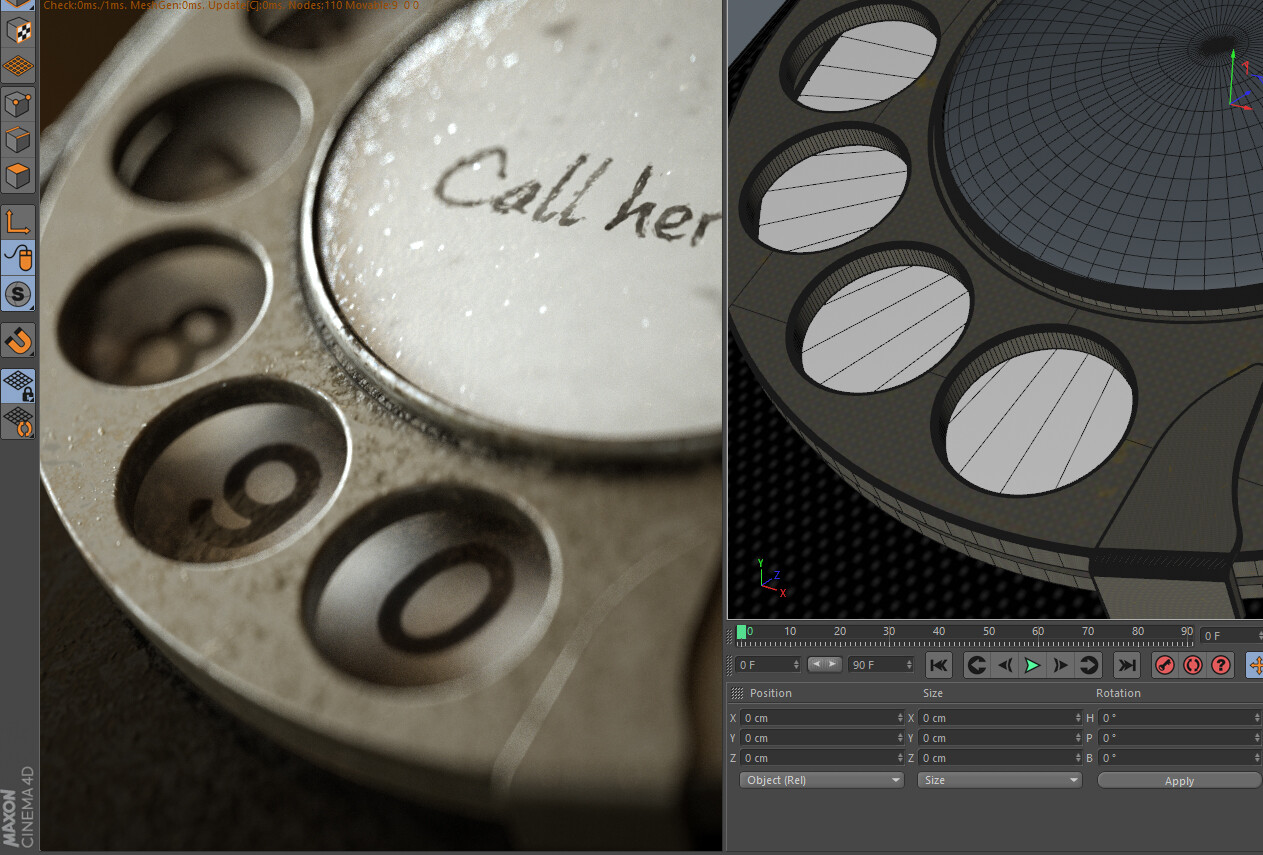
Task: Click the Size Y field
Action: pos(1000,738)
